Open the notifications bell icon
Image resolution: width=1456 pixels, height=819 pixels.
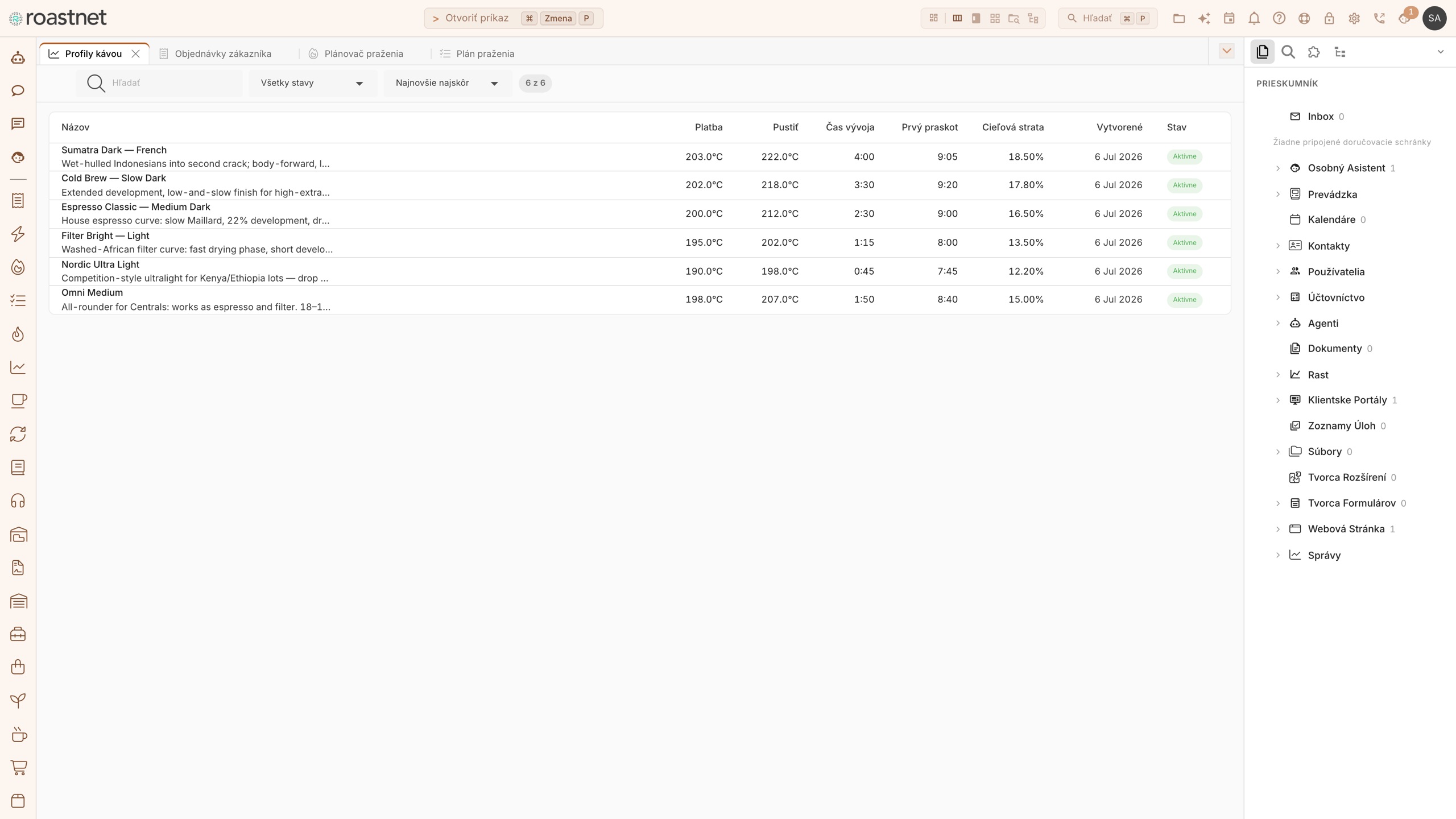(1254, 18)
